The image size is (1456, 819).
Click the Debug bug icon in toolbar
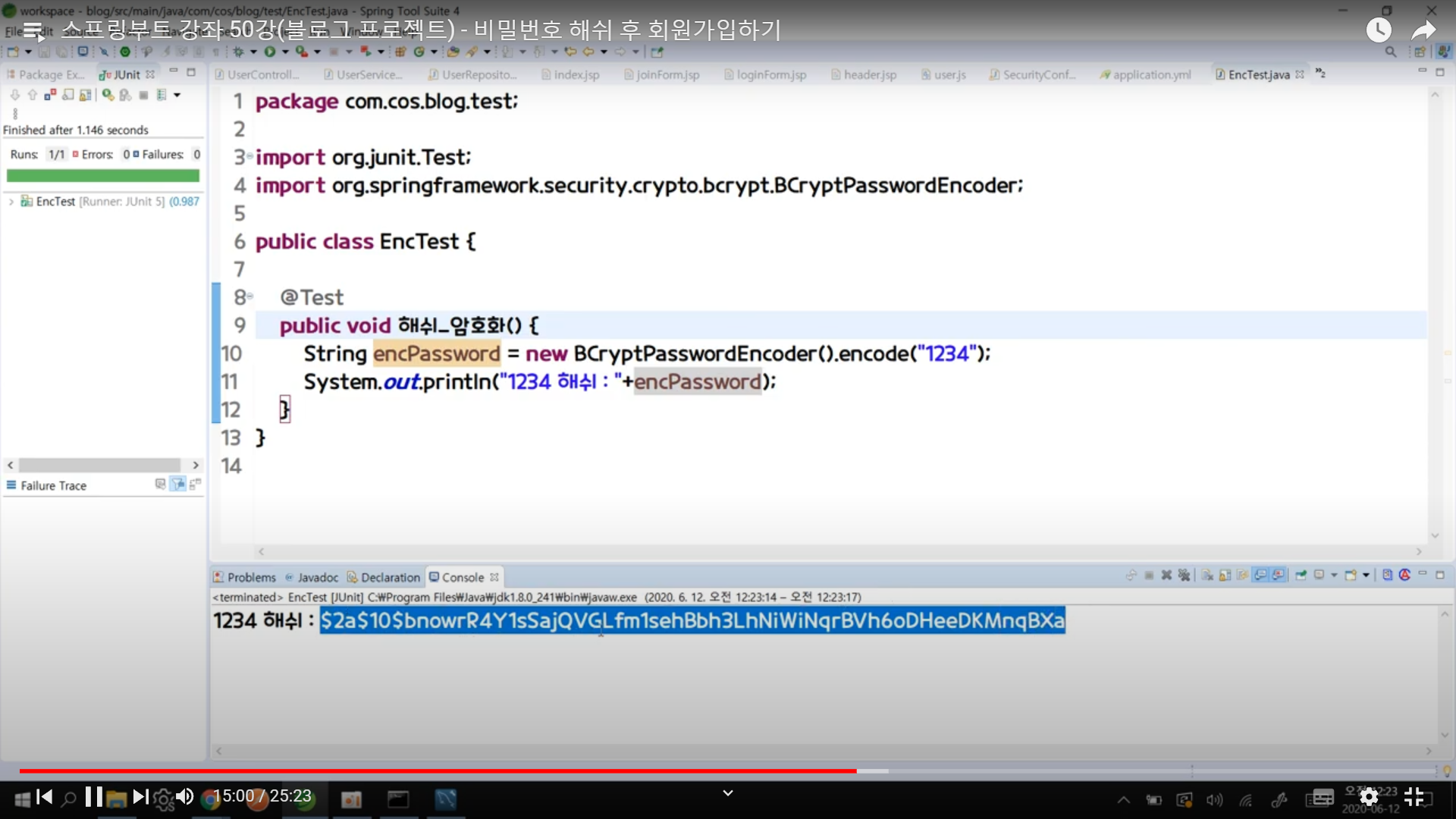point(238,52)
